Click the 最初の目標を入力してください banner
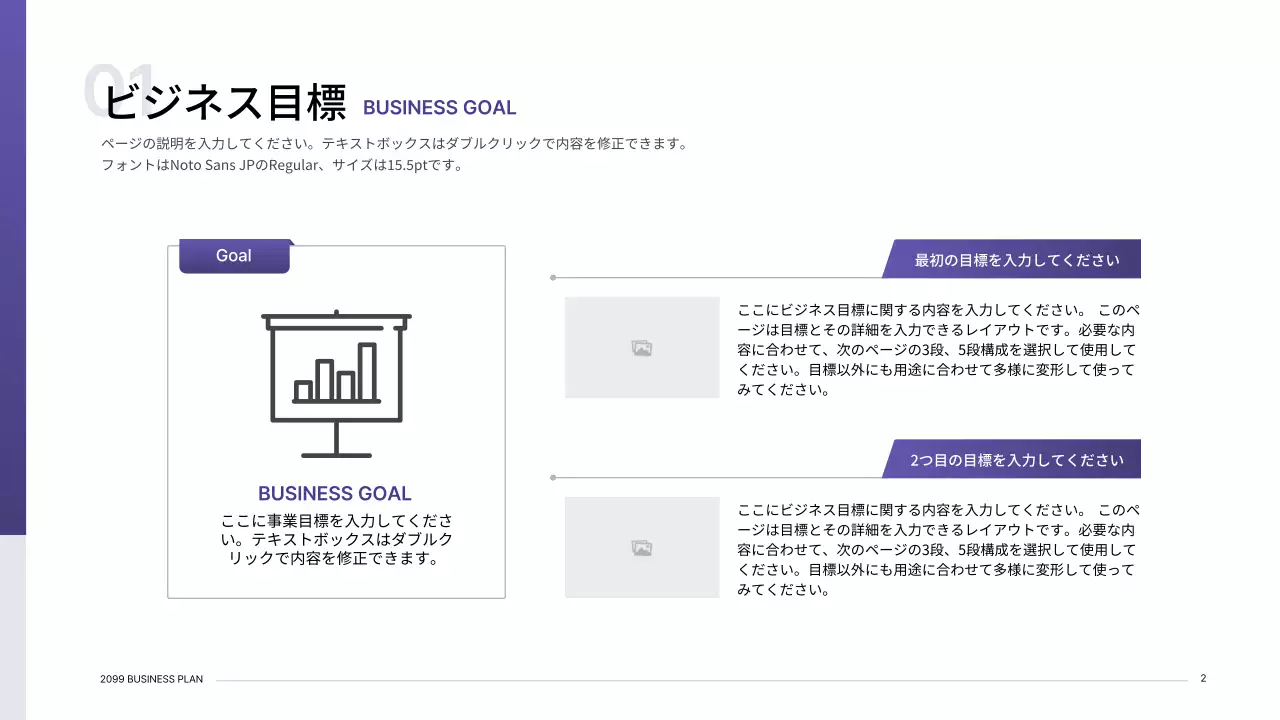 click(x=1016, y=260)
